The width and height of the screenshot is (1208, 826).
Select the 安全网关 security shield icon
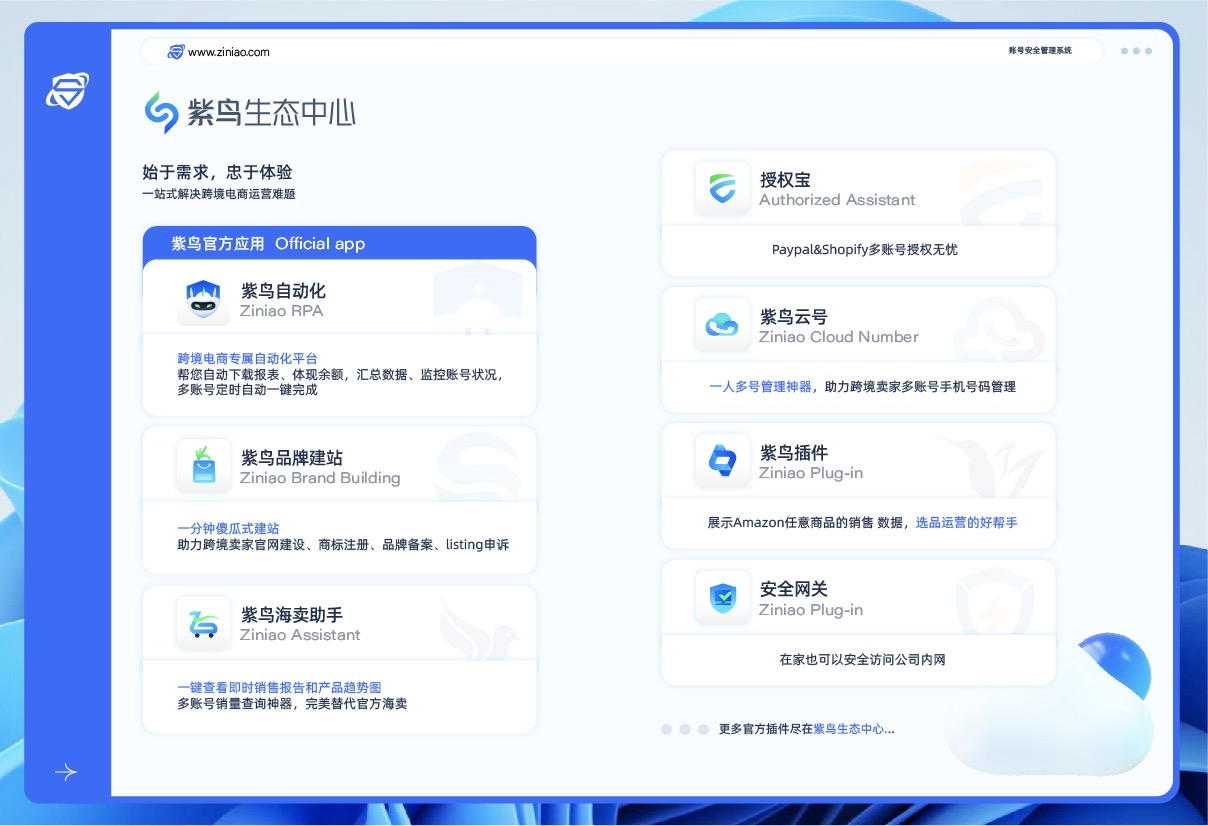722,597
